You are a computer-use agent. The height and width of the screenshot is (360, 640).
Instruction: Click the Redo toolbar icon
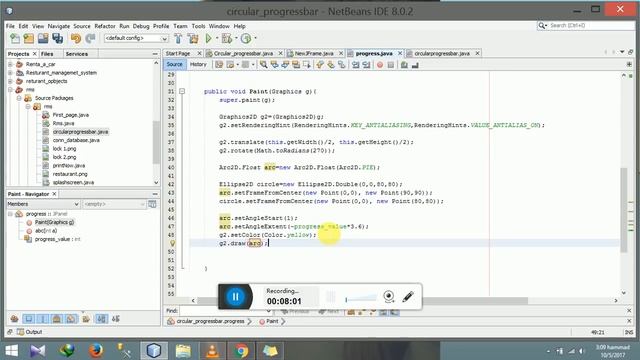(90, 38)
